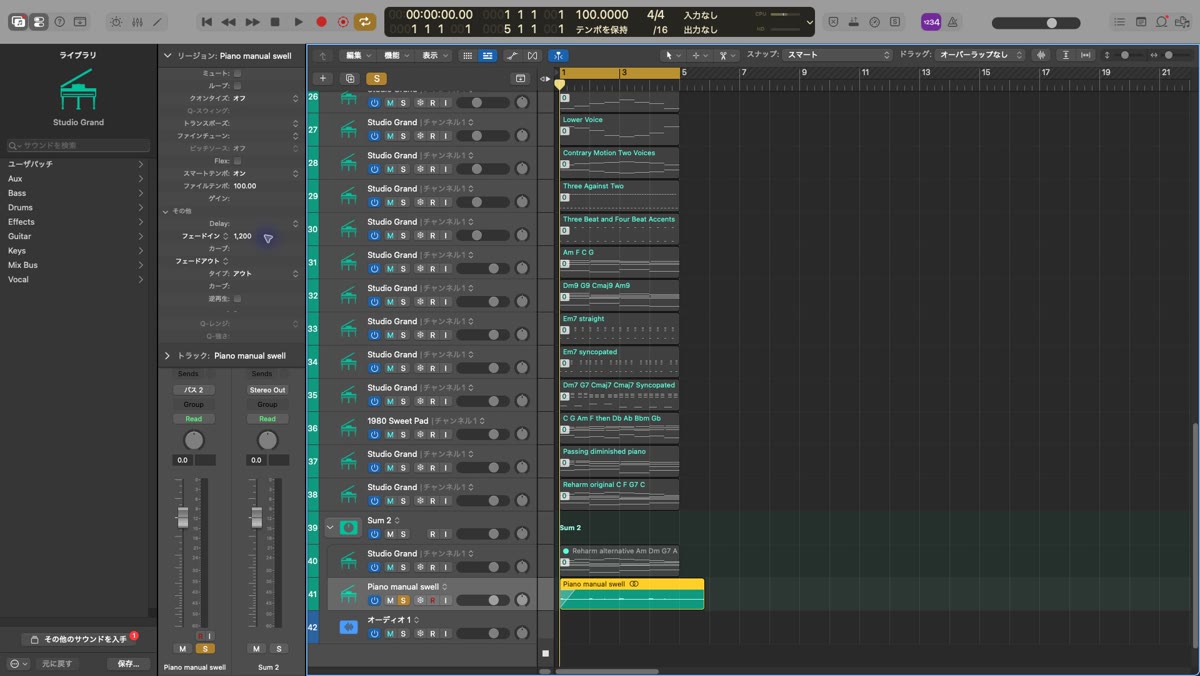Toggle the yellow global Solo S button
The image size is (1200, 676).
click(x=376, y=78)
